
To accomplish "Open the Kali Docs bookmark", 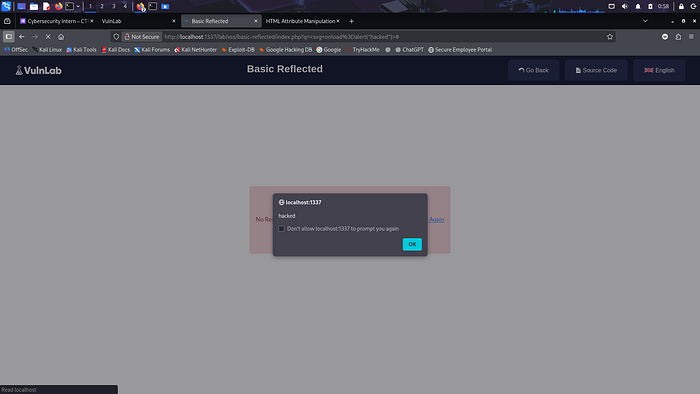I will point(116,50).
